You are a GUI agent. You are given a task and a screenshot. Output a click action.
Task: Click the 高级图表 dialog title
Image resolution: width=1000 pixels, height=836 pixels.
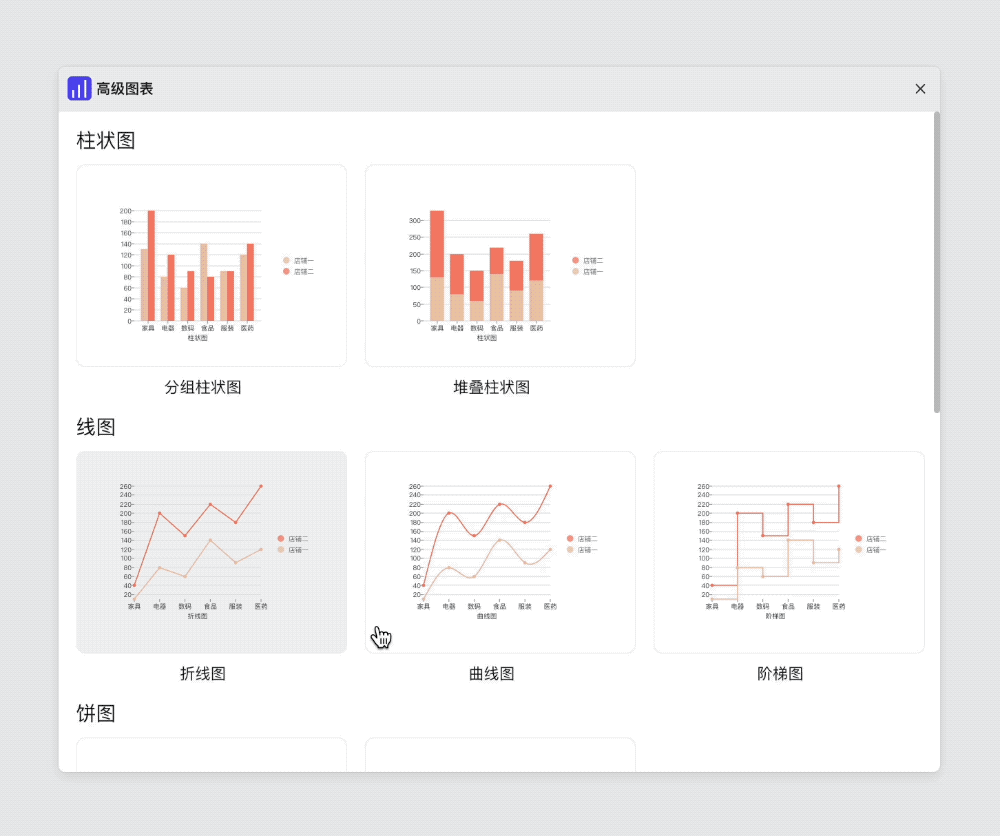pos(125,89)
